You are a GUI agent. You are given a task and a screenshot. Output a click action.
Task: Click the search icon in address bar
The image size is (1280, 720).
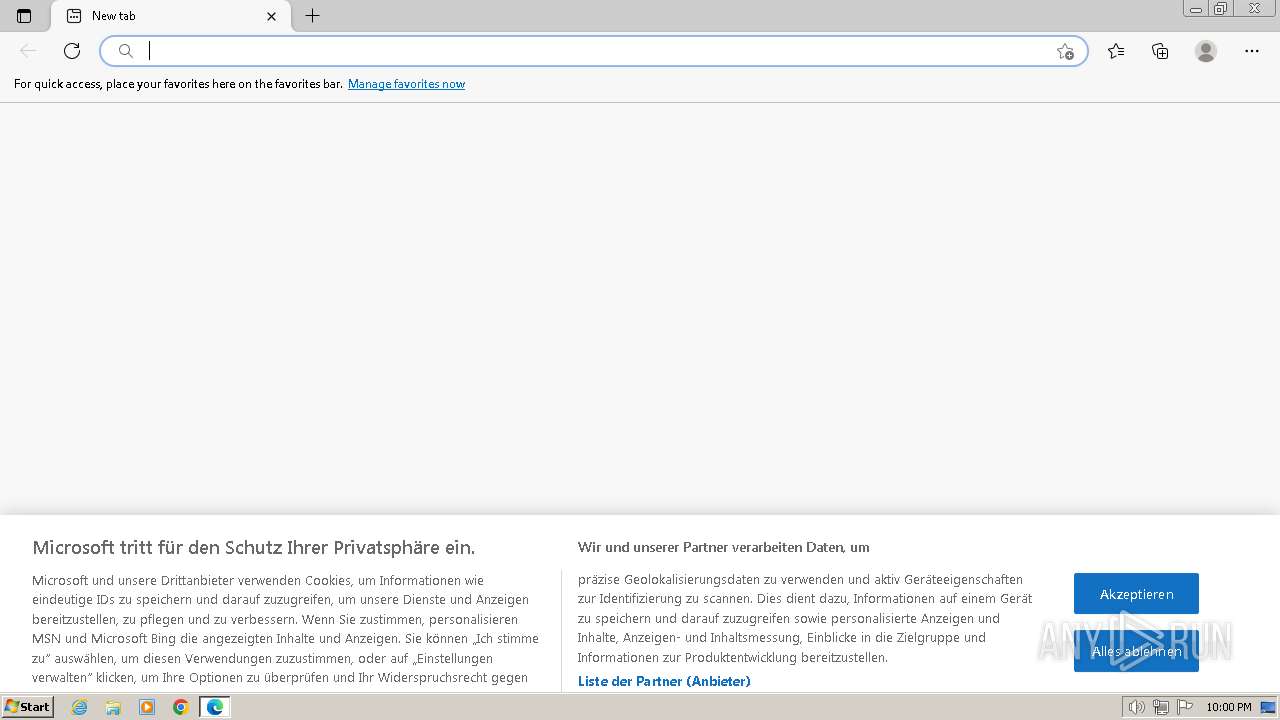point(126,51)
